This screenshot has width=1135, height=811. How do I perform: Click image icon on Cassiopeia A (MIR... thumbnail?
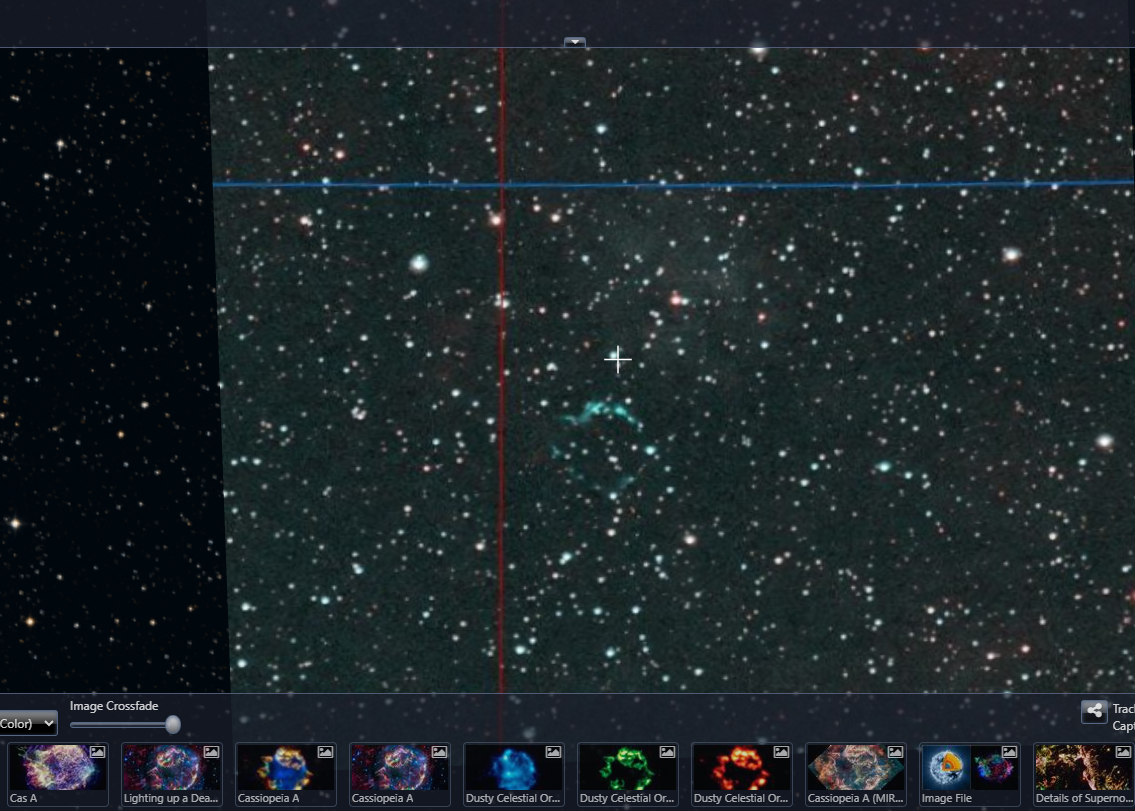click(895, 752)
